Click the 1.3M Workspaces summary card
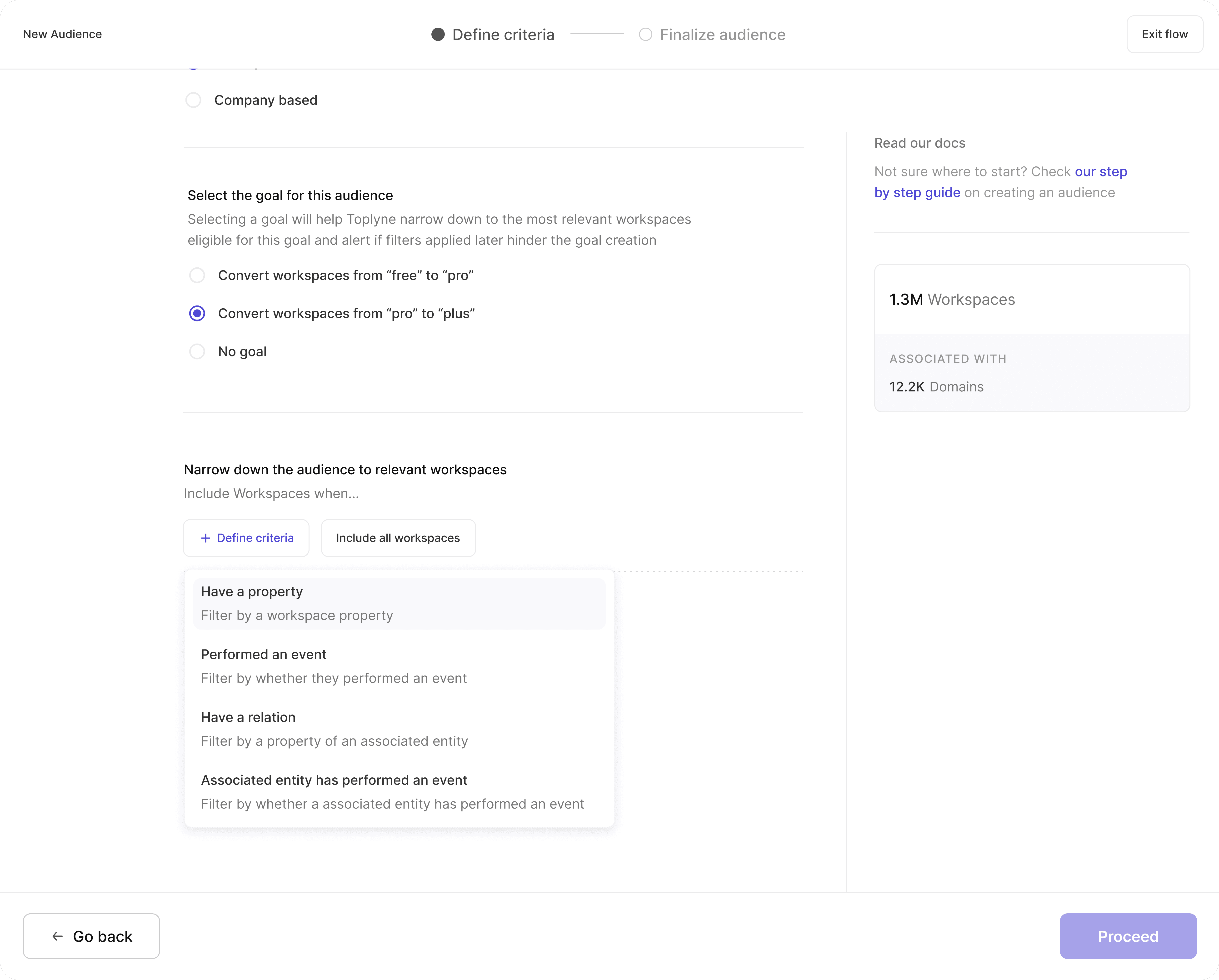This screenshot has width=1219, height=980. click(x=1031, y=300)
